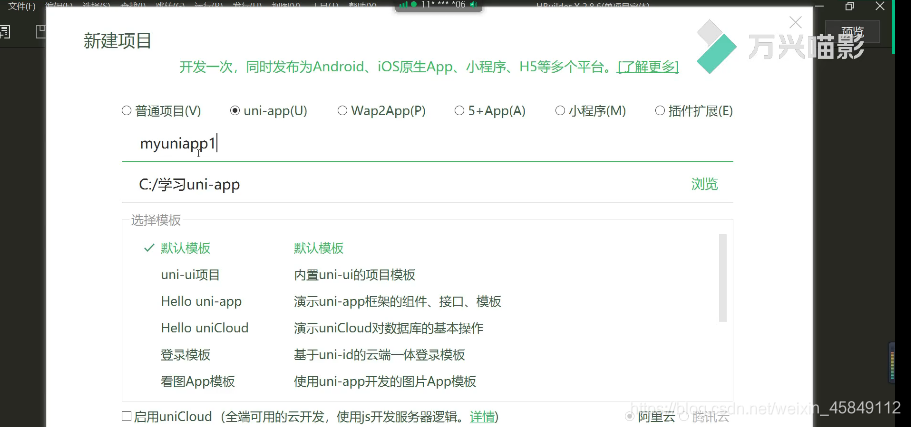Select the uni-ui项目 template
911x427 pixels.
191,275
